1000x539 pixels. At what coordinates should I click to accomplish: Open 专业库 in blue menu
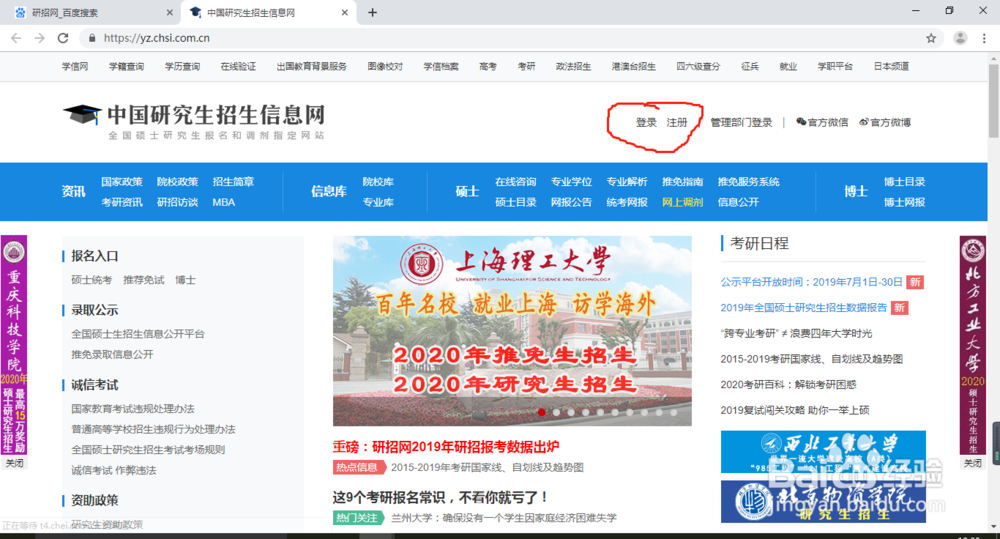[x=378, y=202]
